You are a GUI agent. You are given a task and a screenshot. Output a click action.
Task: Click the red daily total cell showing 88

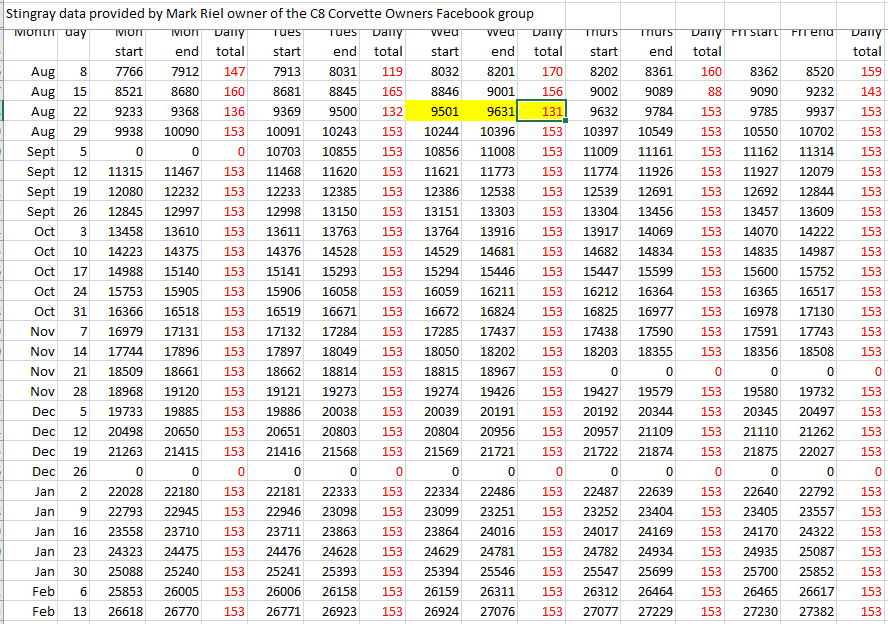click(712, 92)
